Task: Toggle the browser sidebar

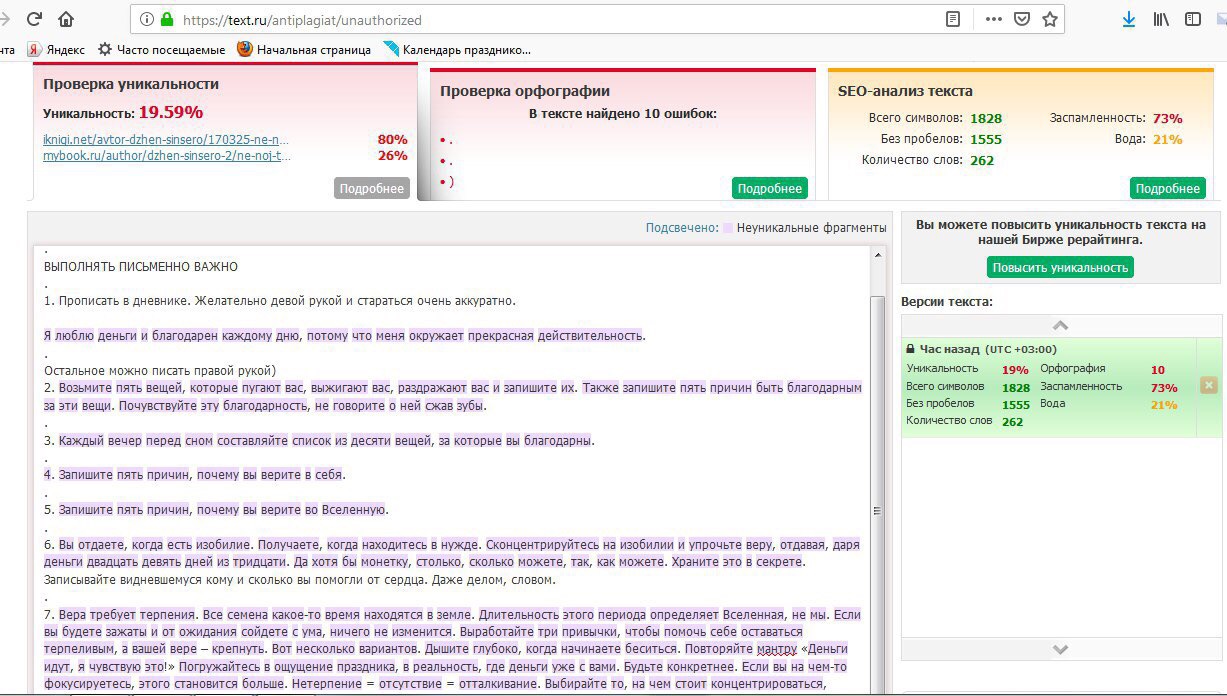Action: 1193,19
